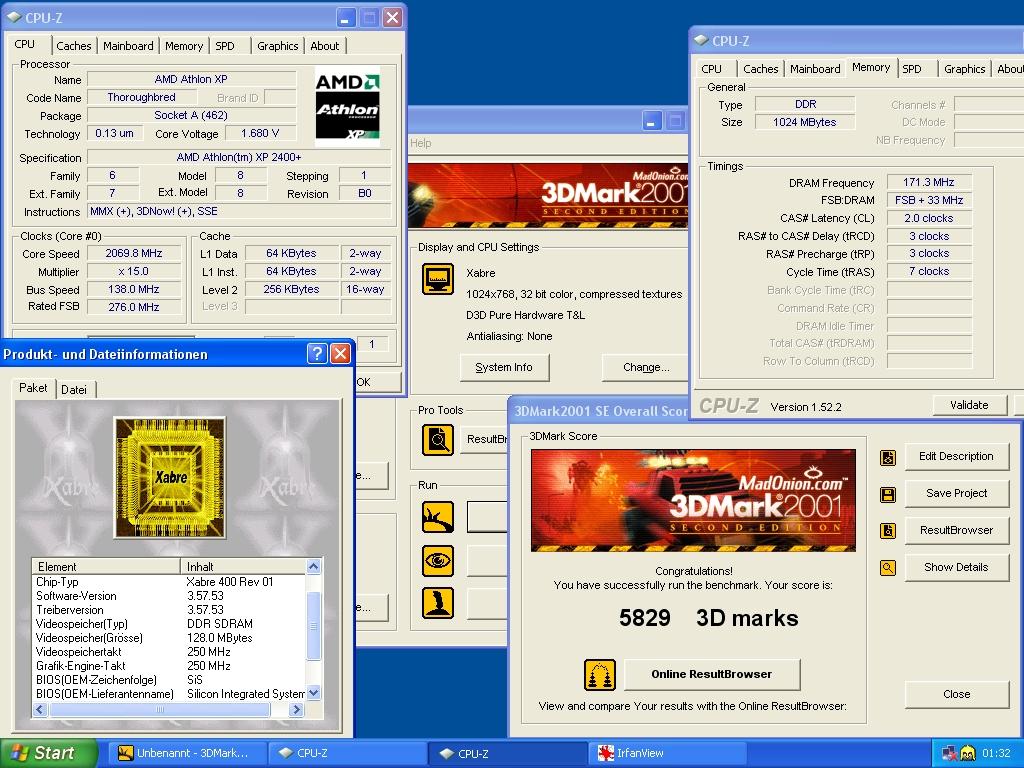Viewport: 1024px width, 768px height.
Task: Switch to the Datei tab
Action: point(74,389)
